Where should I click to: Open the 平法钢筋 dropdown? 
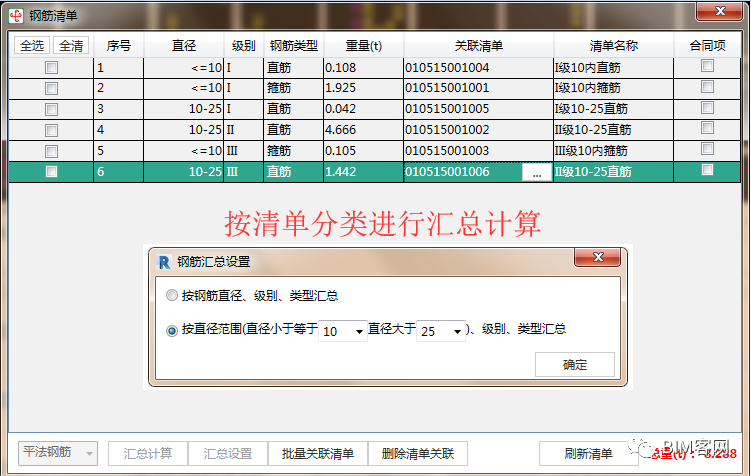pos(58,453)
